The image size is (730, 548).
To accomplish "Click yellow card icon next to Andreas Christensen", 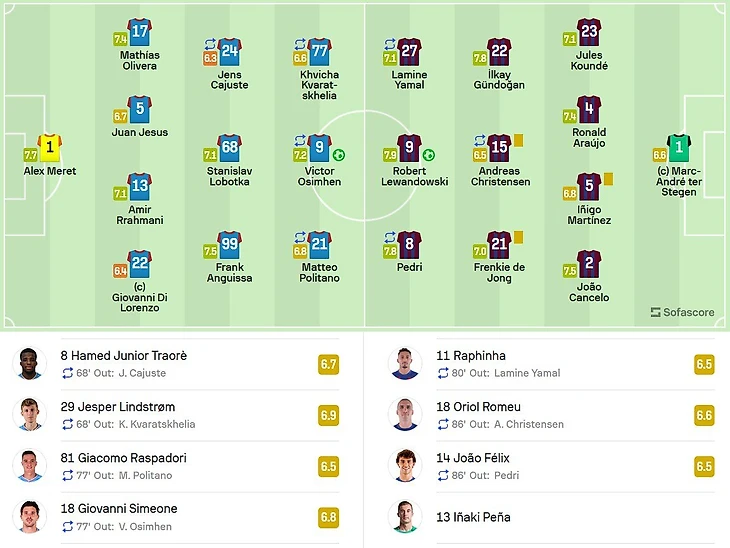I will (x=519, y=140).
